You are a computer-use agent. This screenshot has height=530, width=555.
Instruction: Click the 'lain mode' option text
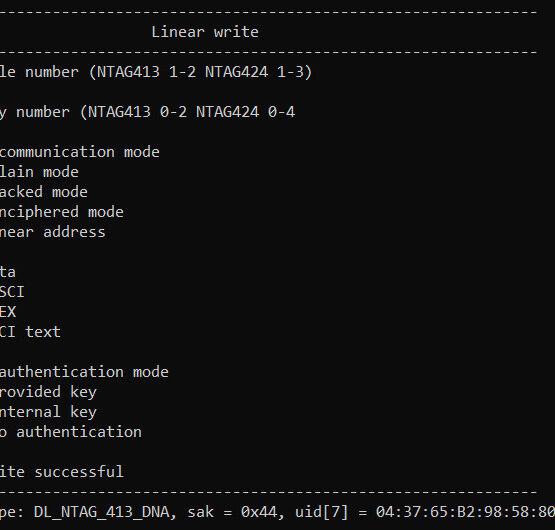[39, 172]
